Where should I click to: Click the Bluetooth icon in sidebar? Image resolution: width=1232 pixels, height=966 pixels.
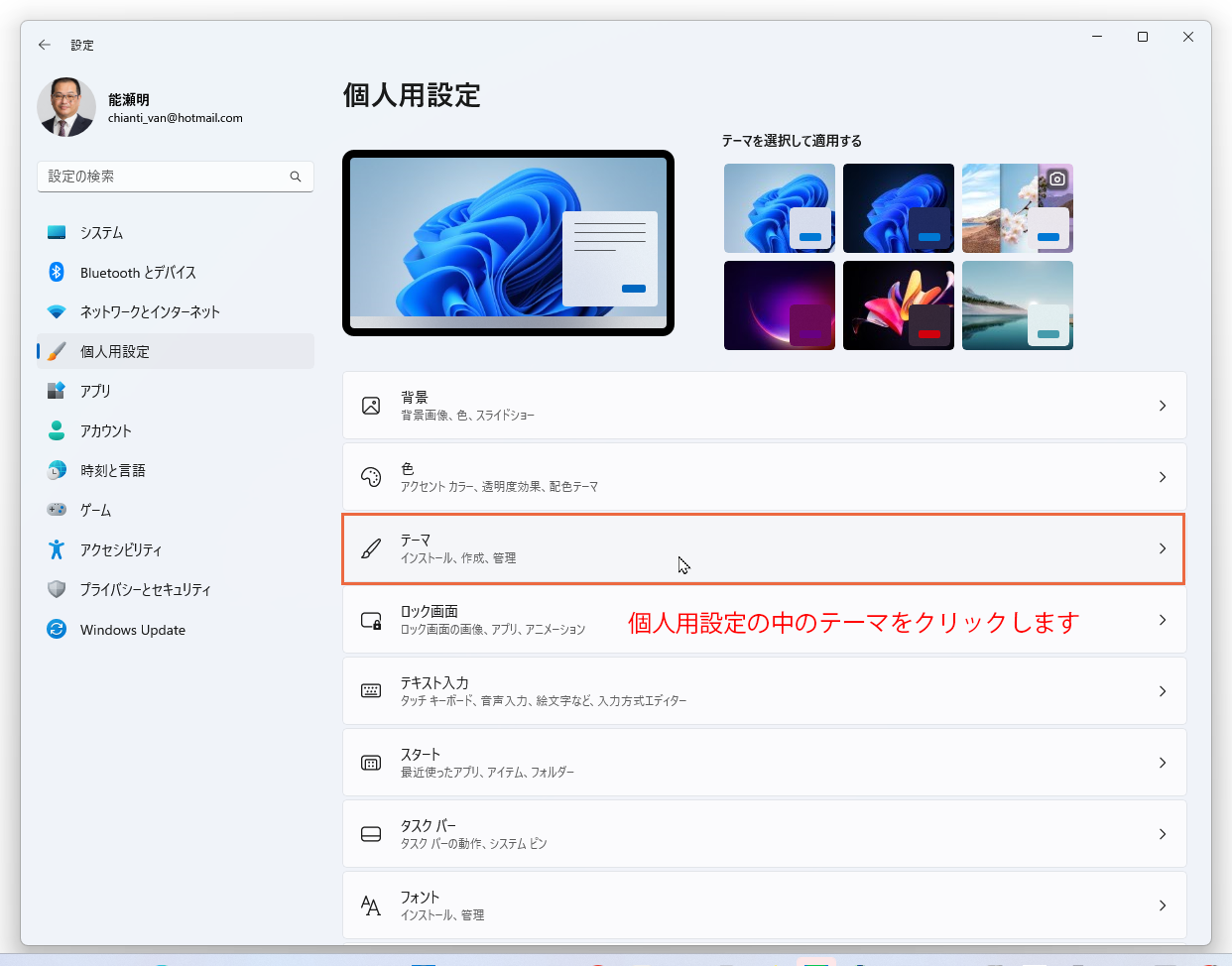[x=57, y=272]
